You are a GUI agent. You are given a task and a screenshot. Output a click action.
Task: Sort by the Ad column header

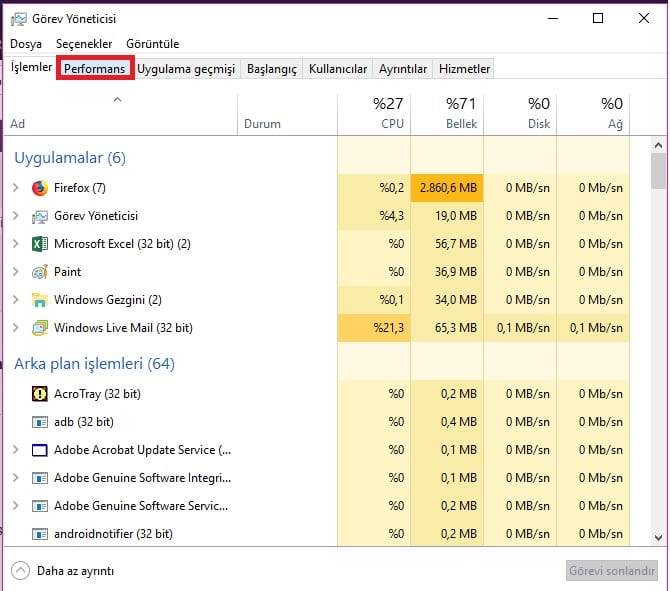(x=120, y=115)
